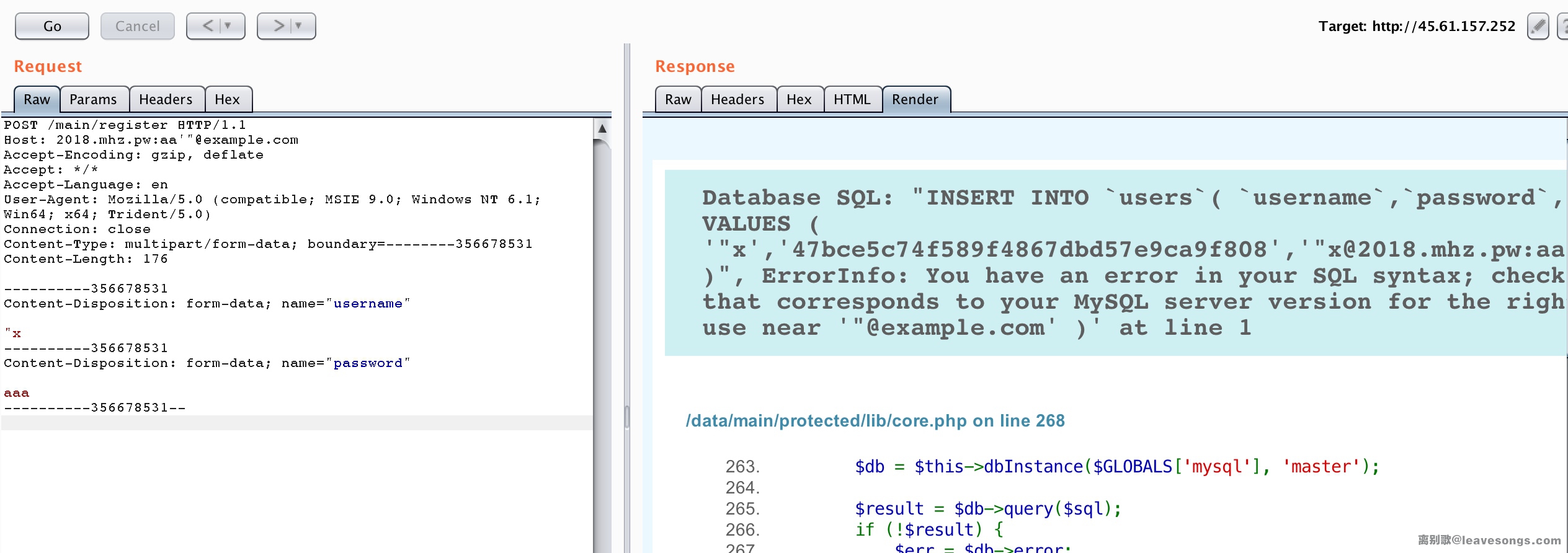The height and width of the screenshot is (553, 1568).
Task: Click the core.php on line 268 heading
Action: pyautogui.click(x=875, y=421)
